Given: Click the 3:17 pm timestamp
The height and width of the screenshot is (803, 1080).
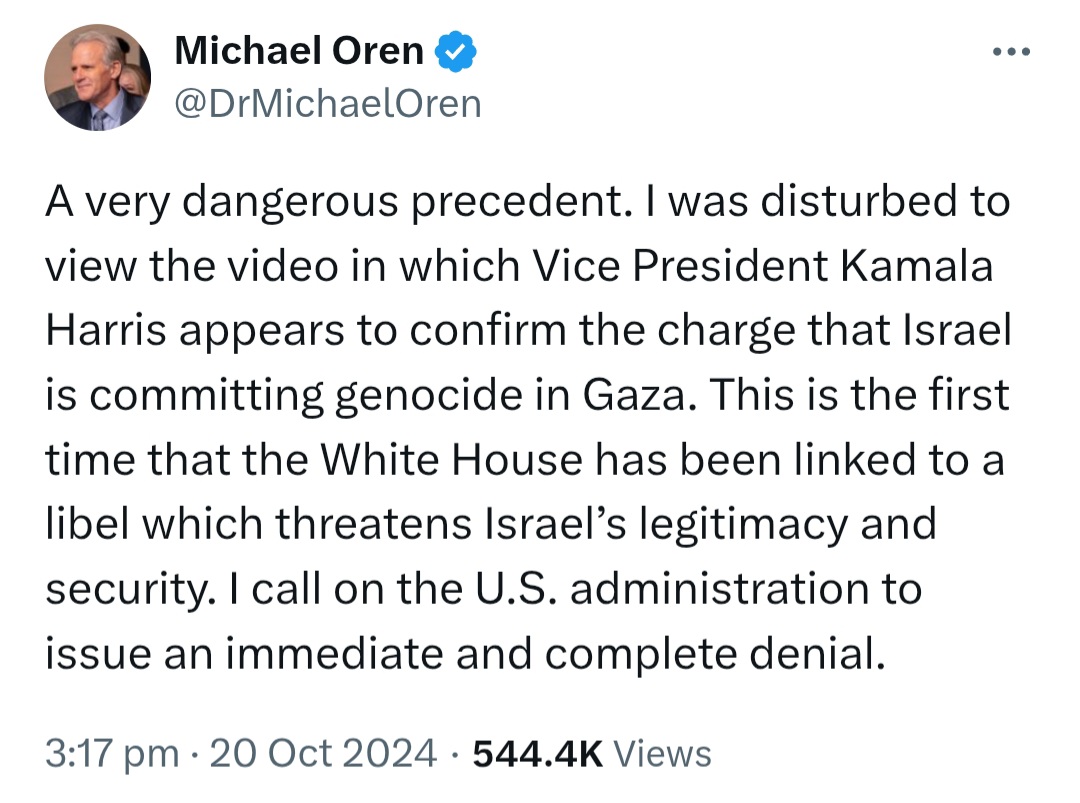Looking at the screenshot, I should tap(112, 753).
